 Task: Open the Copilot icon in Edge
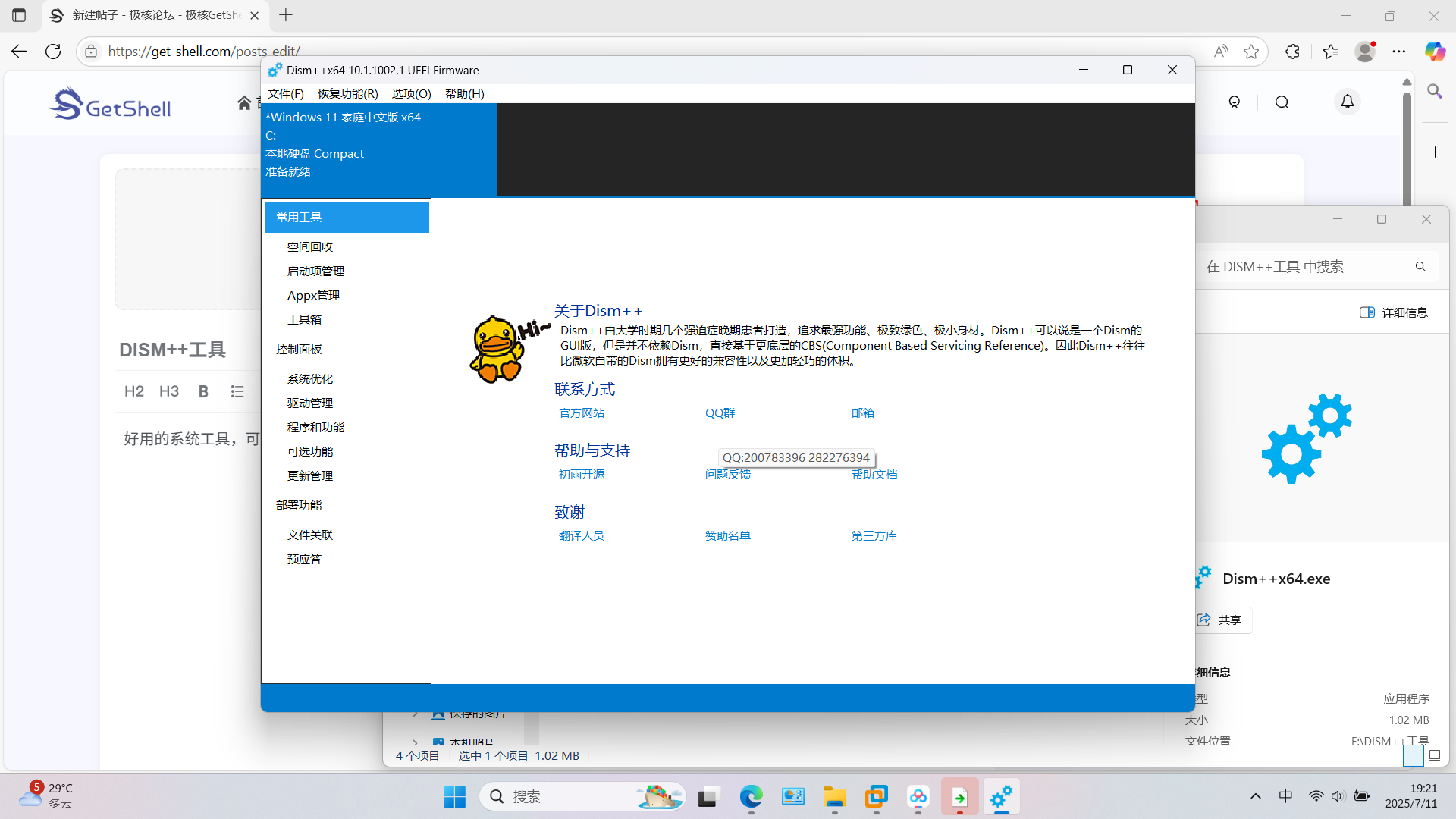pyautogui.click(x=1435, y=51)
